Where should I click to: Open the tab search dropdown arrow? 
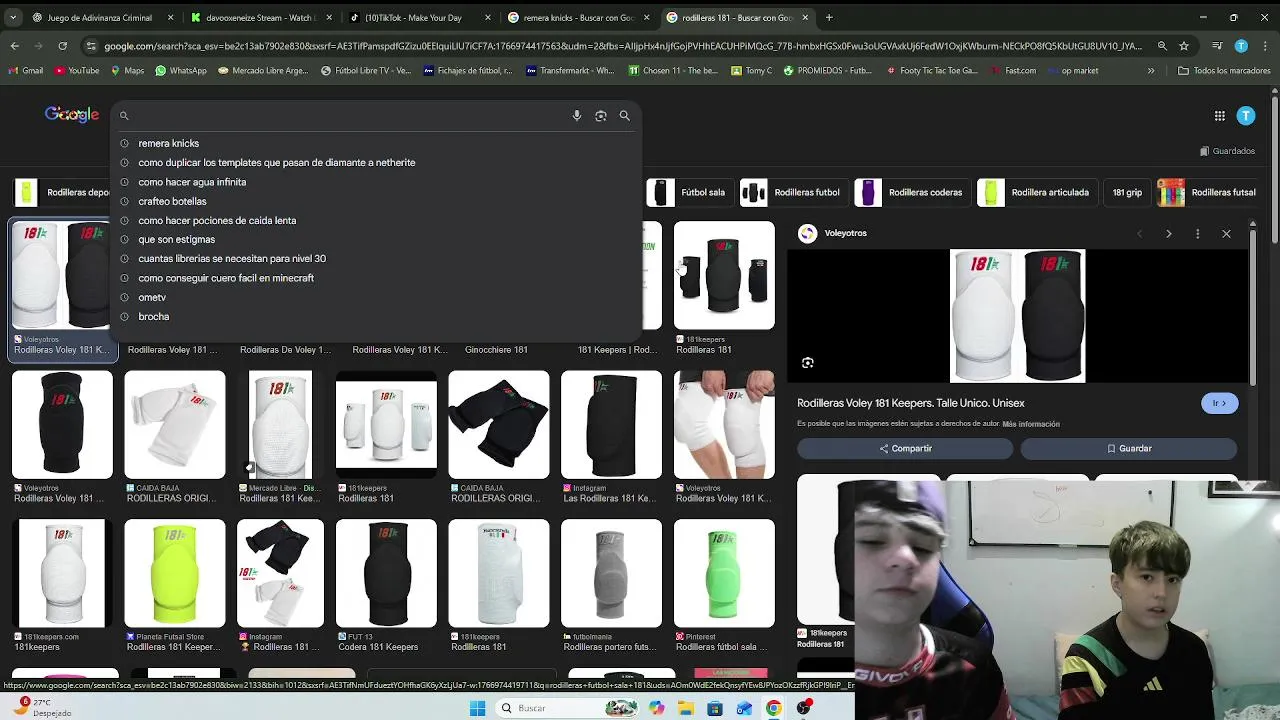pyautogui.click(x=13, y=17)
